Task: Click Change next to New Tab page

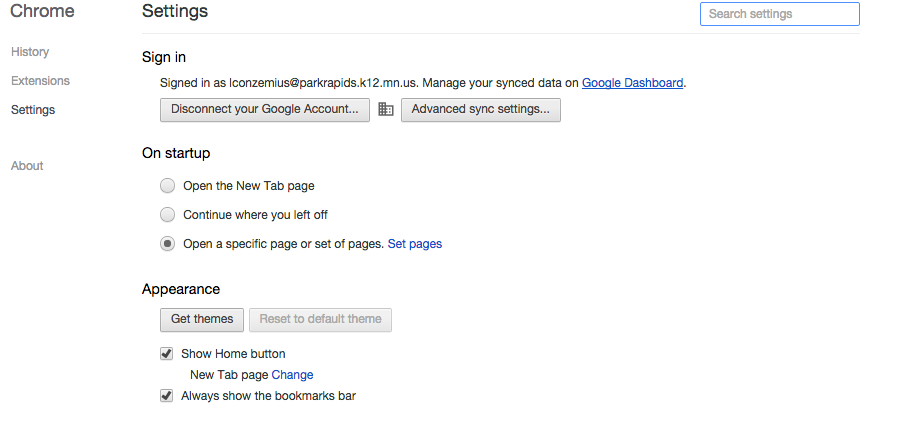Action: tap(292, 375)
